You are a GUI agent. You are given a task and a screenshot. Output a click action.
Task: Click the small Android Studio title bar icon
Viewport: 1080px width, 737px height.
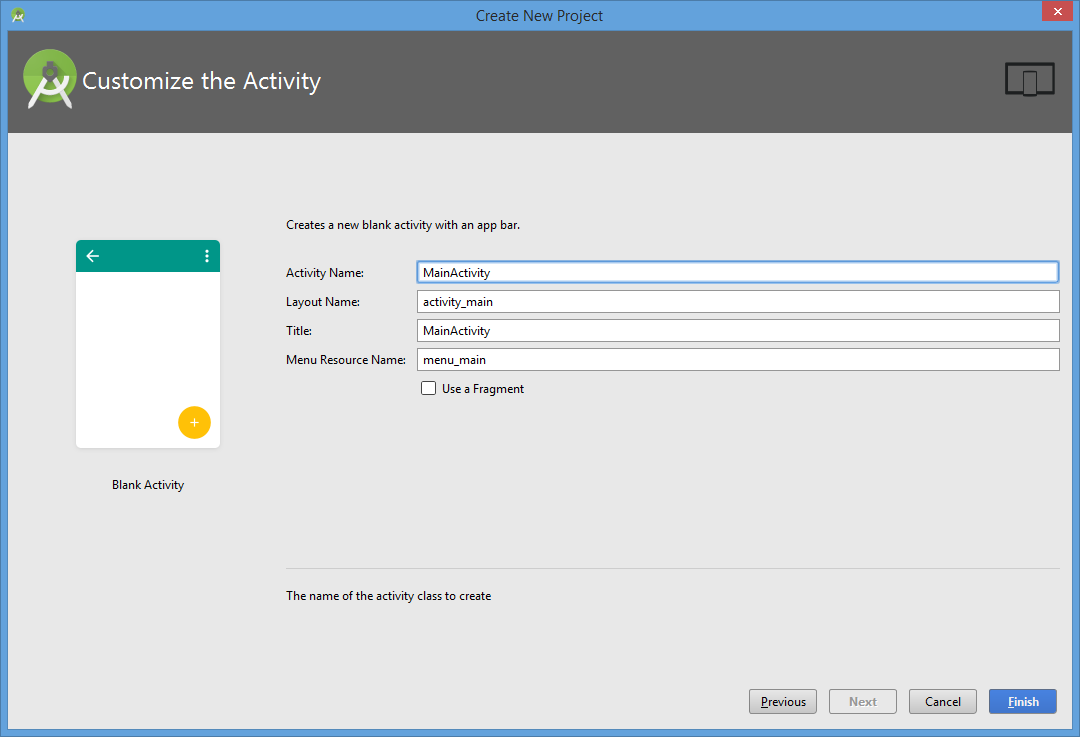(18, 15)
